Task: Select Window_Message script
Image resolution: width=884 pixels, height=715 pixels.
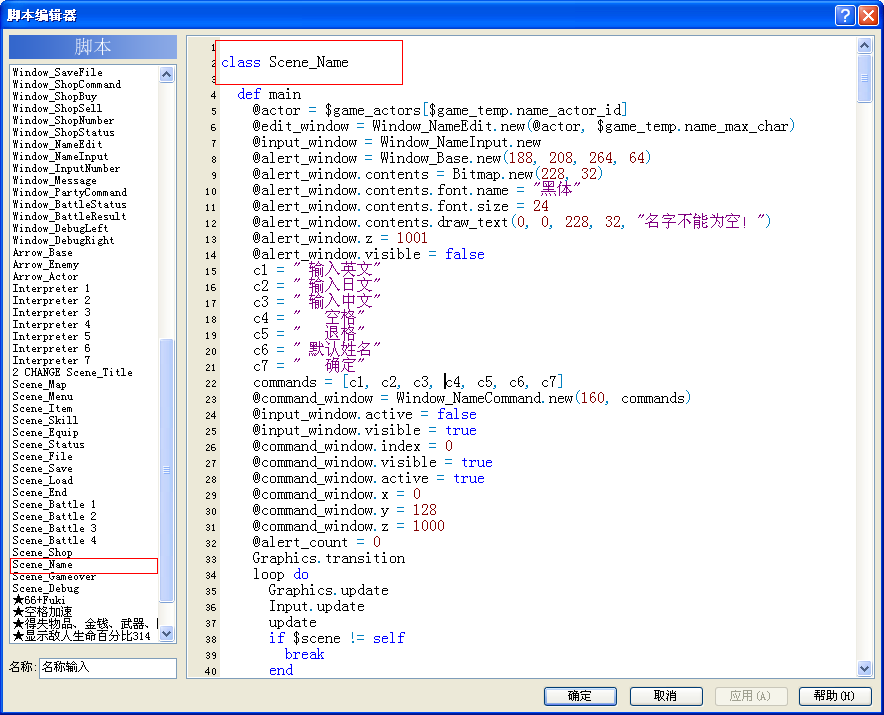Action: [55, 180]
